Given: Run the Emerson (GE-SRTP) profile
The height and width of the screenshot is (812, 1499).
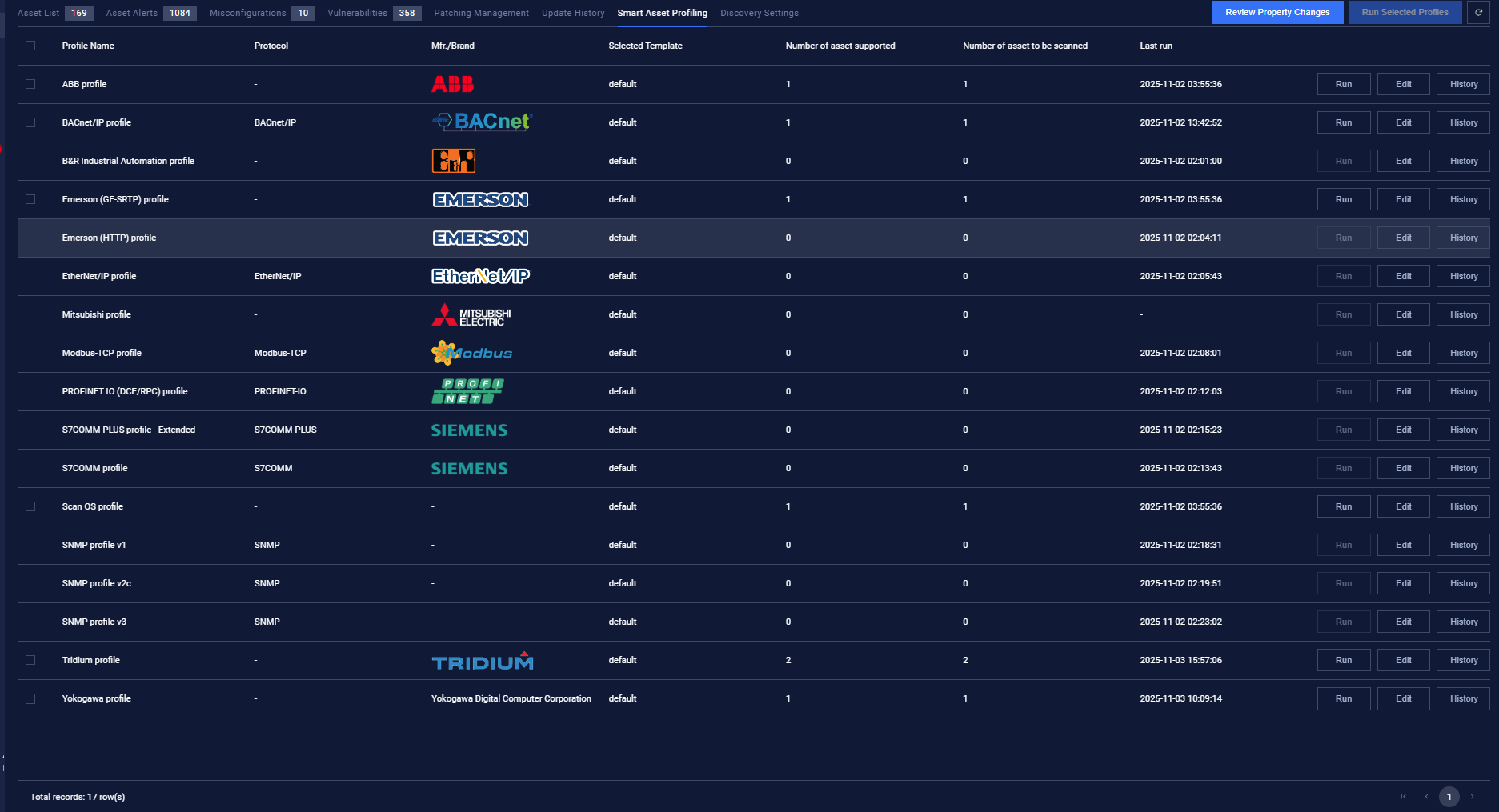Looking at the screenshot, I should tap(1344, 199).
